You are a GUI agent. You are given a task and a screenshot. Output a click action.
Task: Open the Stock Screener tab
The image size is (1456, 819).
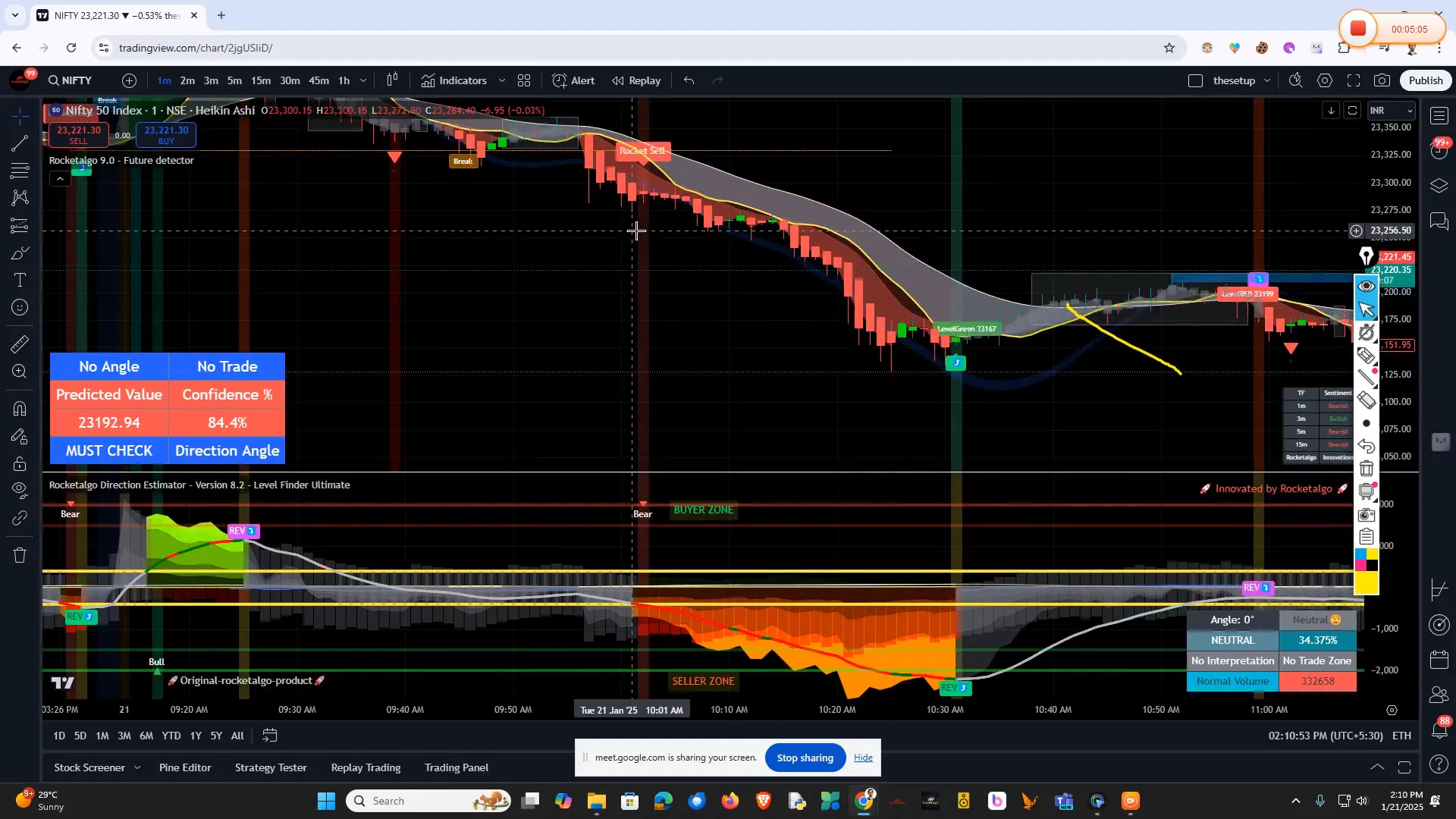[89, 767]
